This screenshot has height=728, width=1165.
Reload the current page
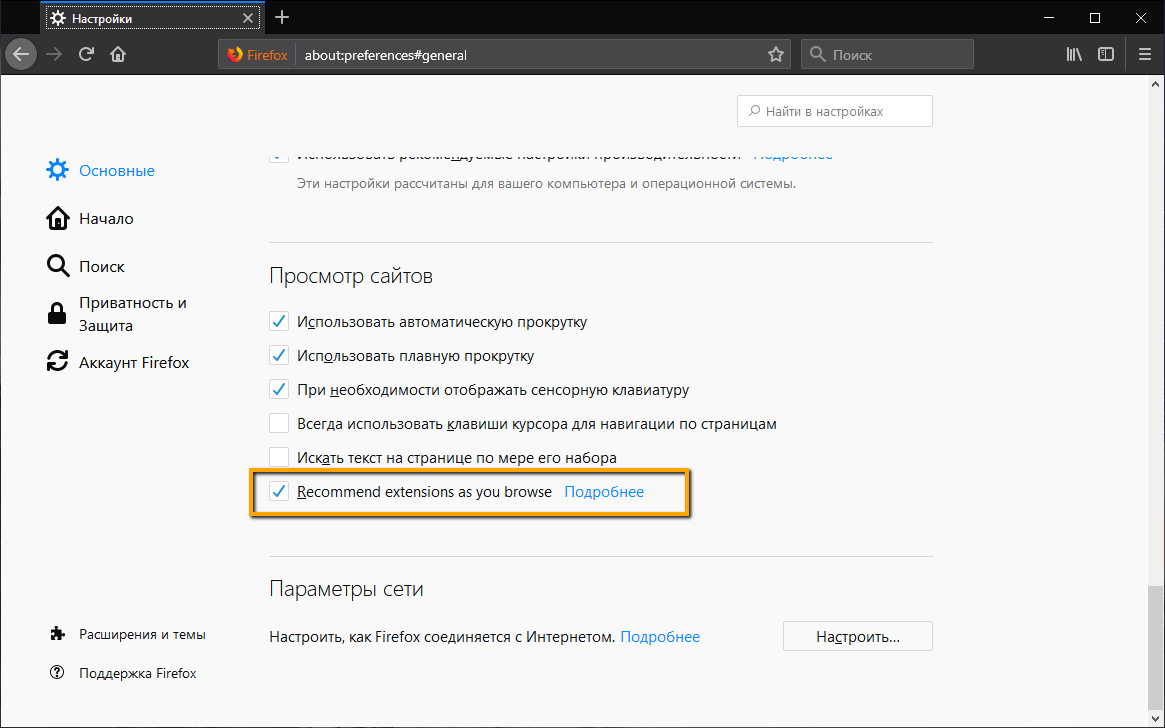[x=87, y=55]
